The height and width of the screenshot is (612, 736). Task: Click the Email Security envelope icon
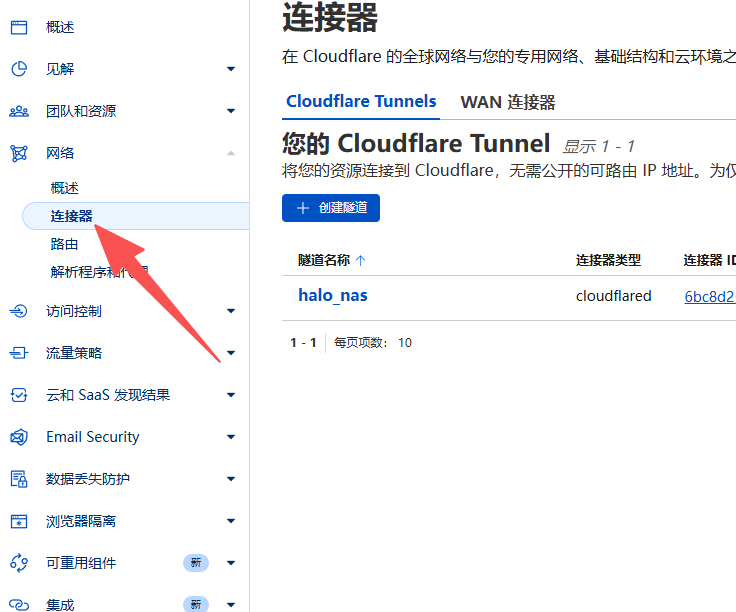pyautogui.click(x=19, y=437)
